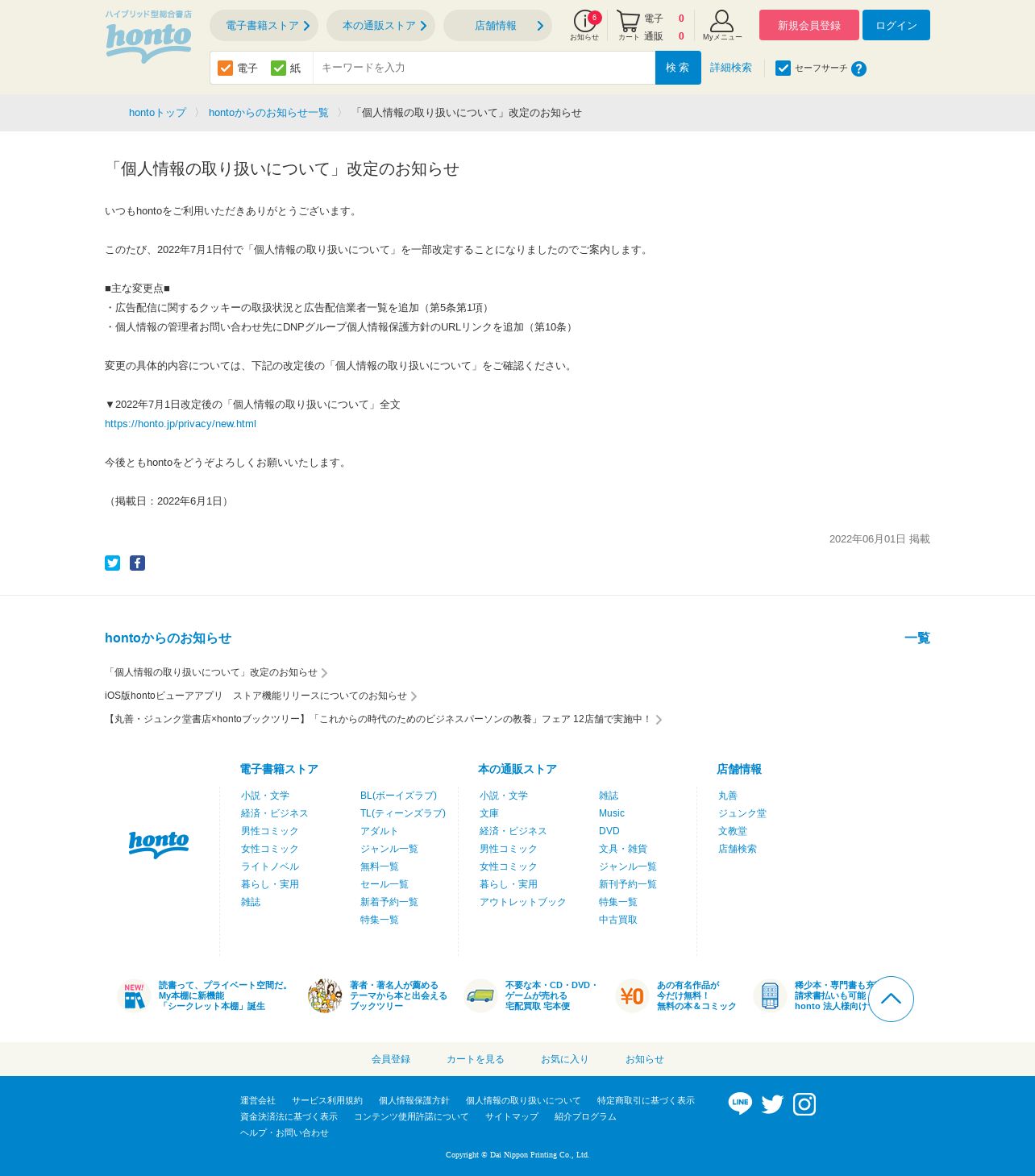Go to hontoトップ breadcrumb

157,113
